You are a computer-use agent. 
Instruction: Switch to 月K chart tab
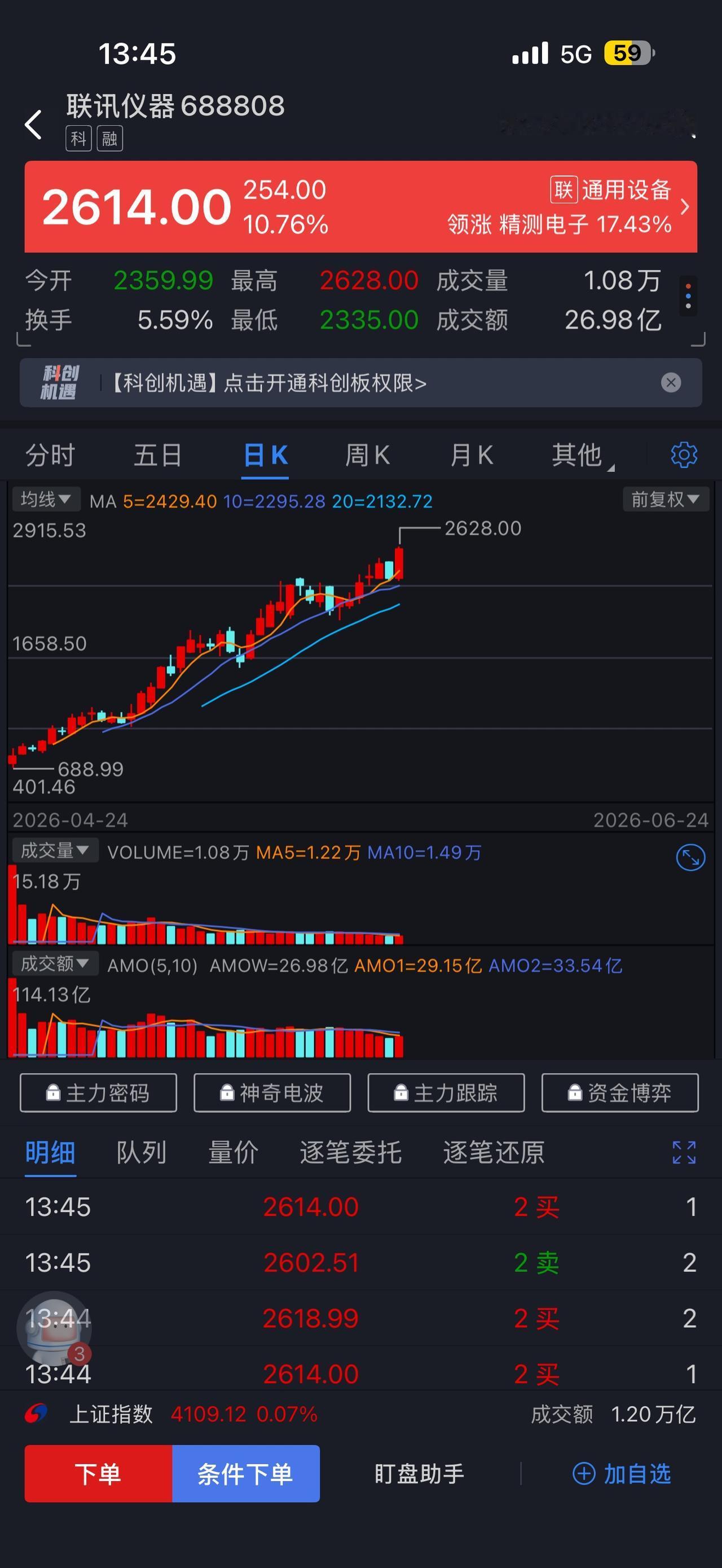[472, 454]
